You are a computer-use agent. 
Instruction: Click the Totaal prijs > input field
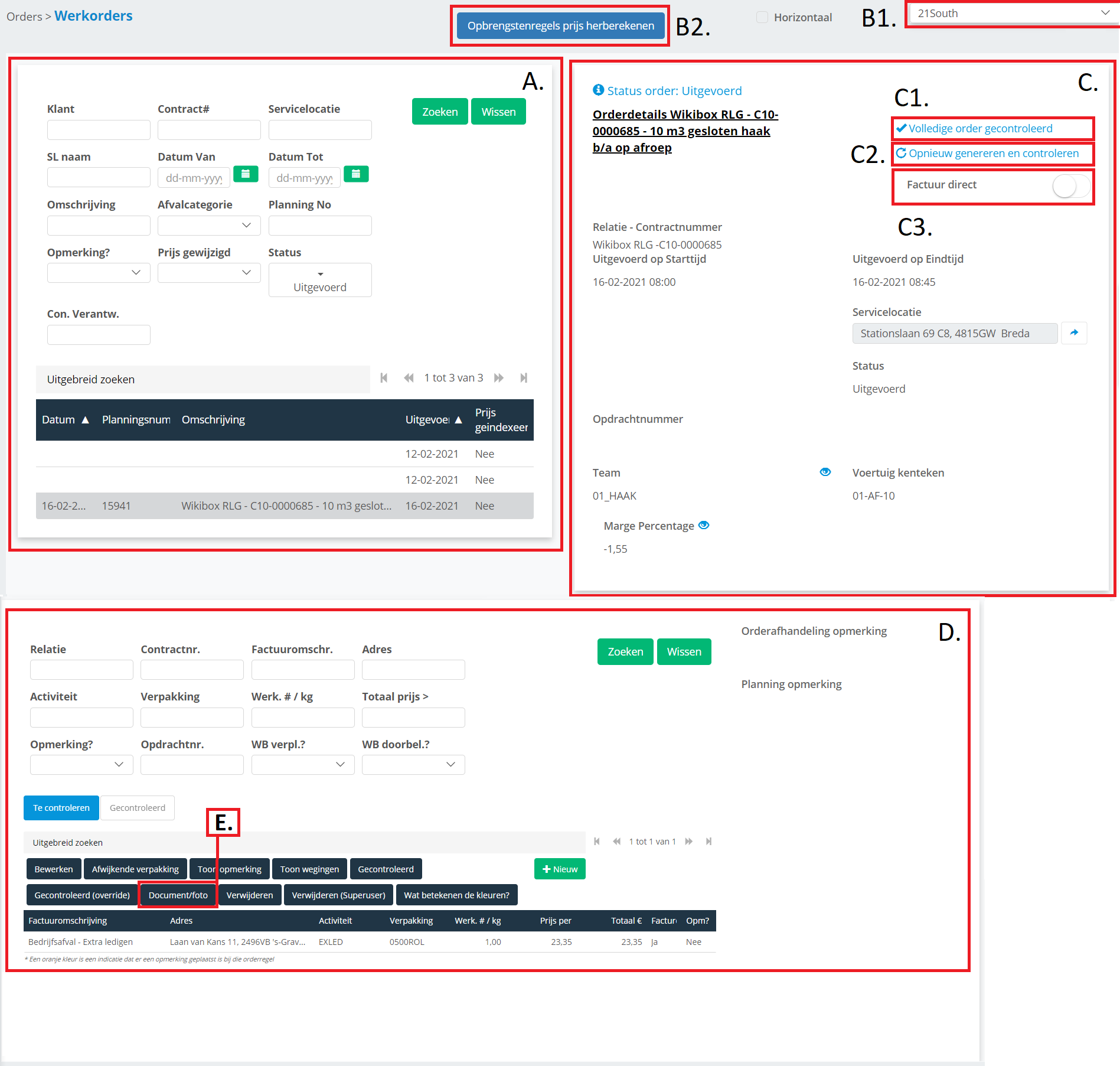[413, 718]
